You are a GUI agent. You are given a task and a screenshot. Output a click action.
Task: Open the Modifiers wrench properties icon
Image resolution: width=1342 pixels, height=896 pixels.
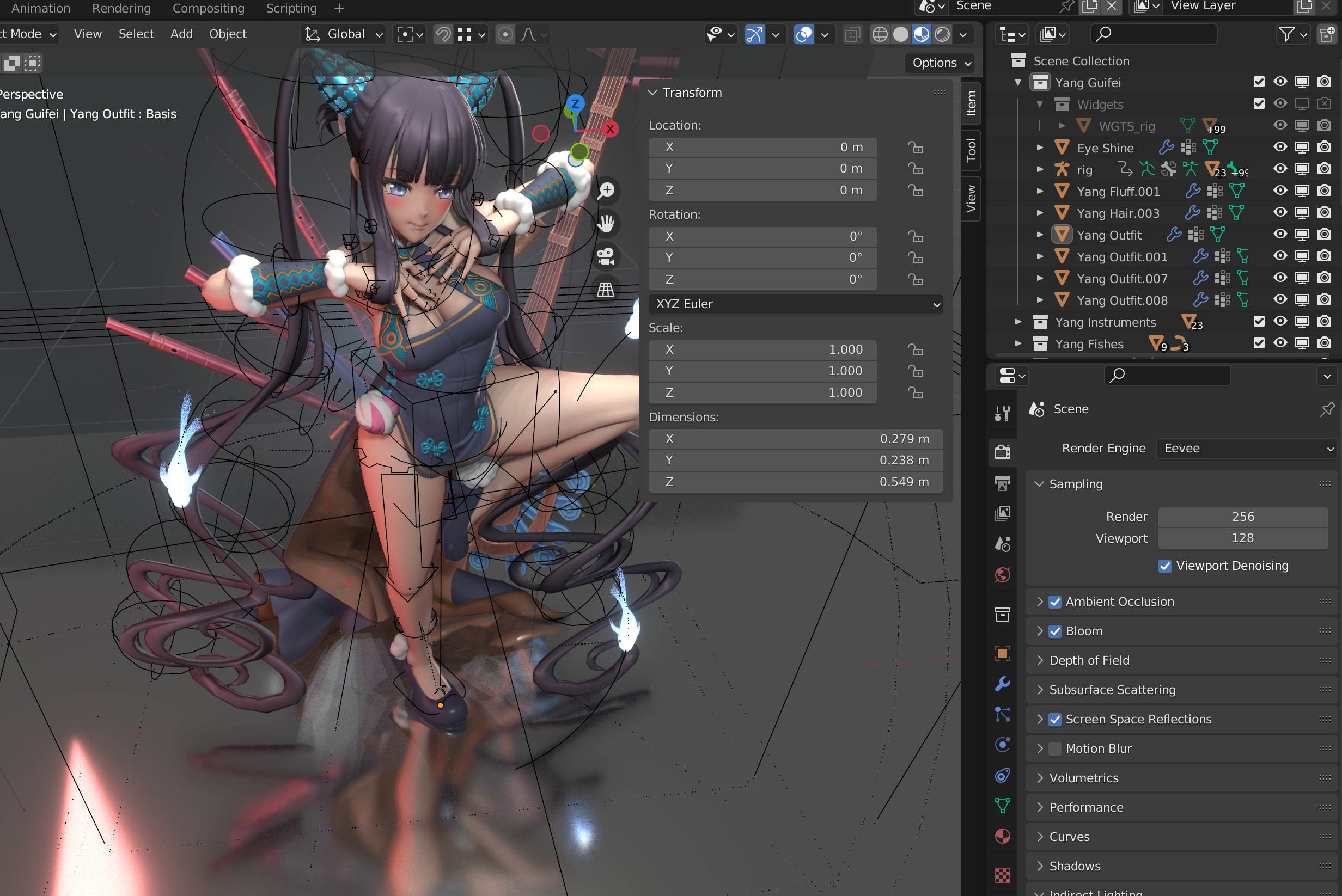tap(1002, 683)
